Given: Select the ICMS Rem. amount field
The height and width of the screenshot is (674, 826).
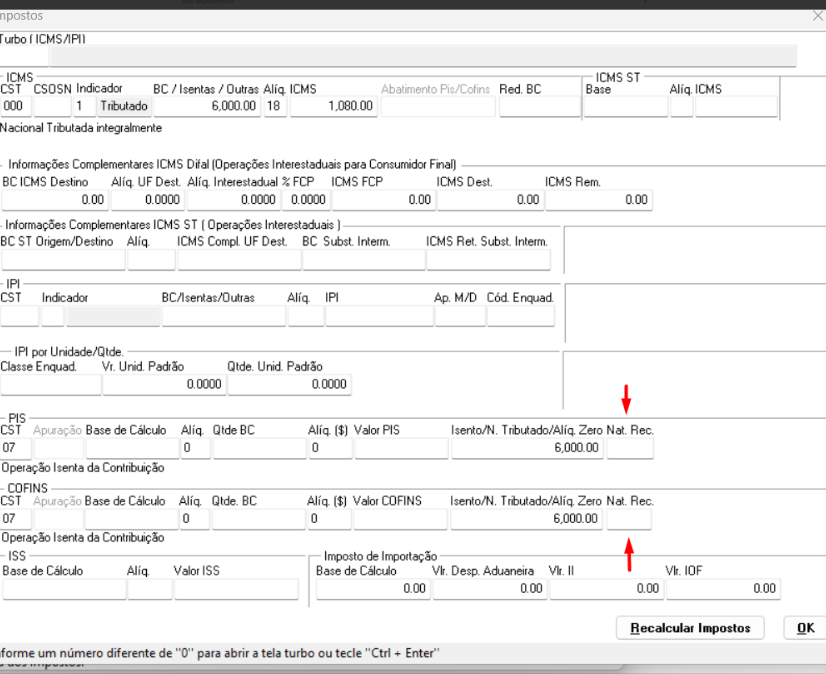Looking at the screenshot, I should pyautogui.click(x=599, y=200).
